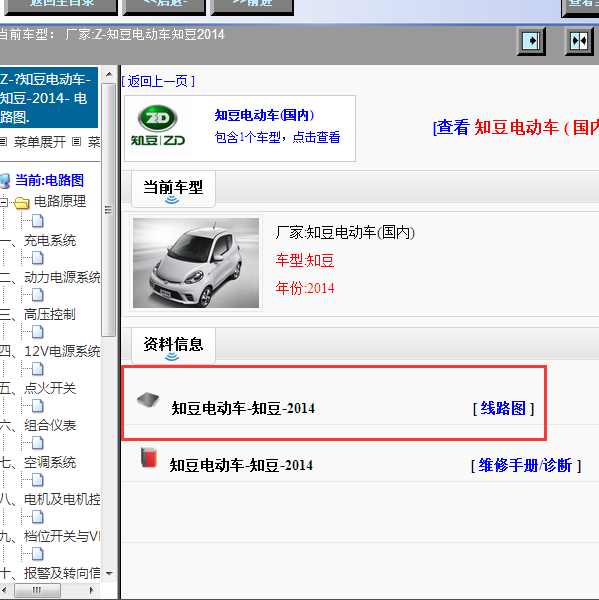Select 七、空调系统 tree item
Viewport: 599px width, 600px height.
[x=38, y=462]
